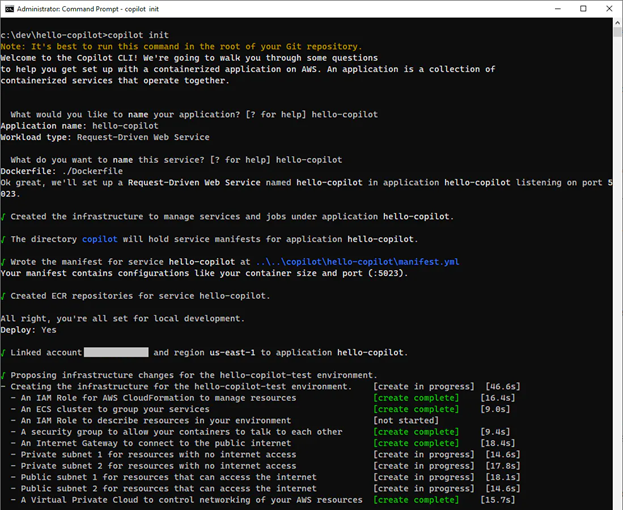Click the blue 'copilot' directory name
Viewport: 623px width, 510px height.
pos(99,240)
